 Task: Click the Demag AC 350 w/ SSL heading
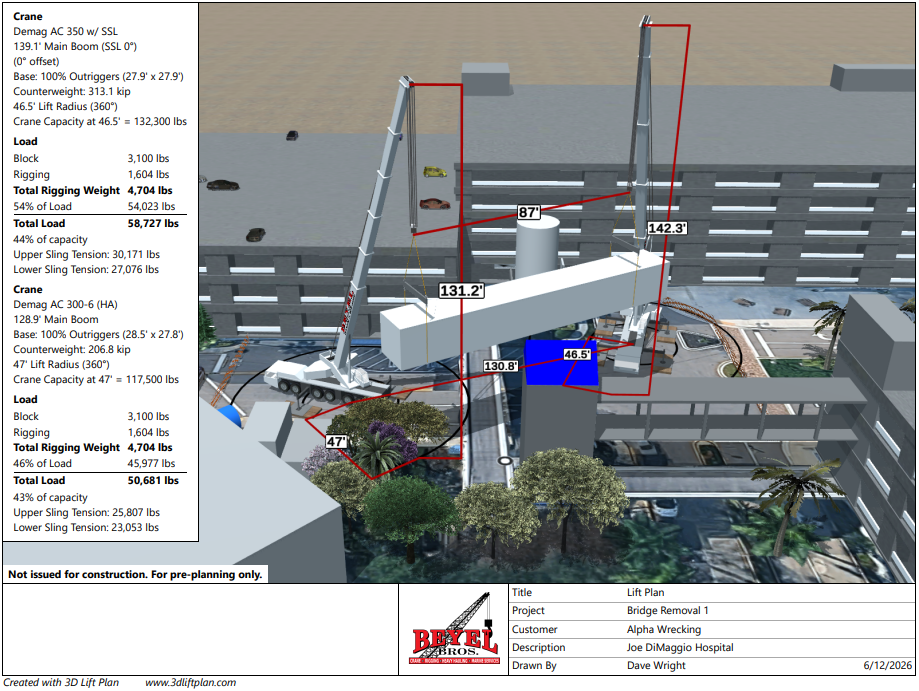[x=66, y=31]
